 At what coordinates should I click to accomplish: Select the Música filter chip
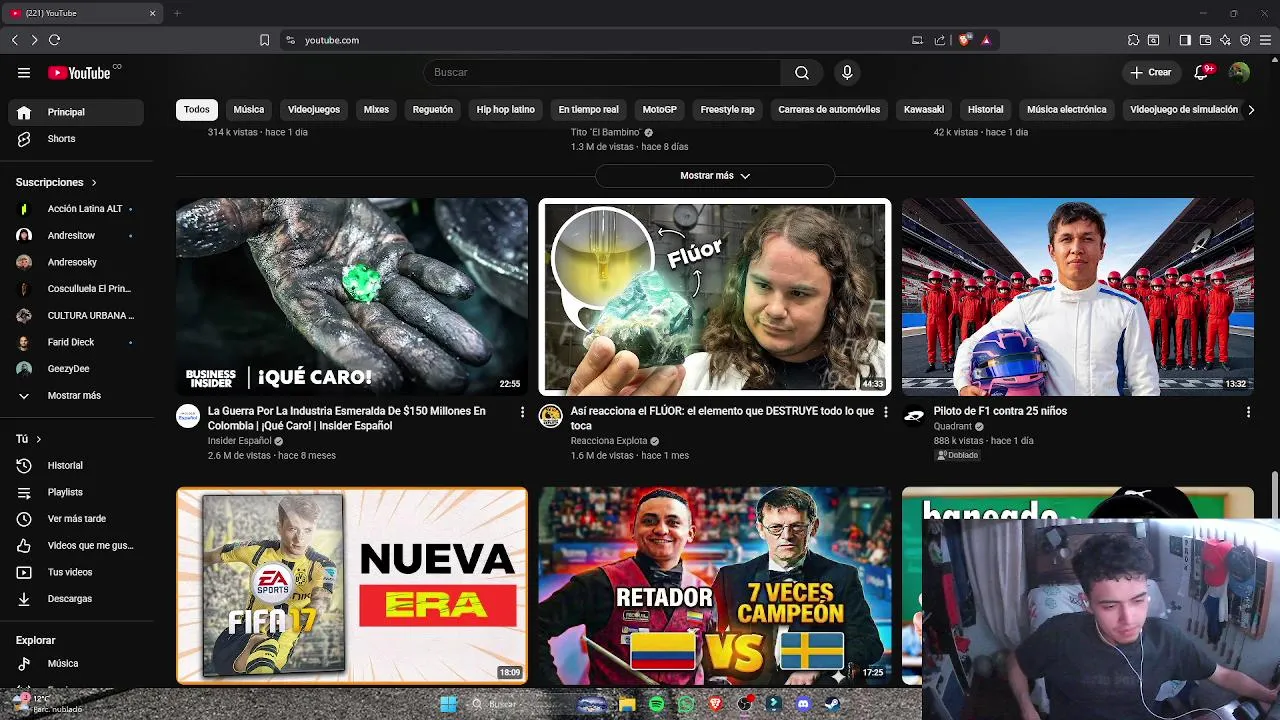tap(249, 109)
